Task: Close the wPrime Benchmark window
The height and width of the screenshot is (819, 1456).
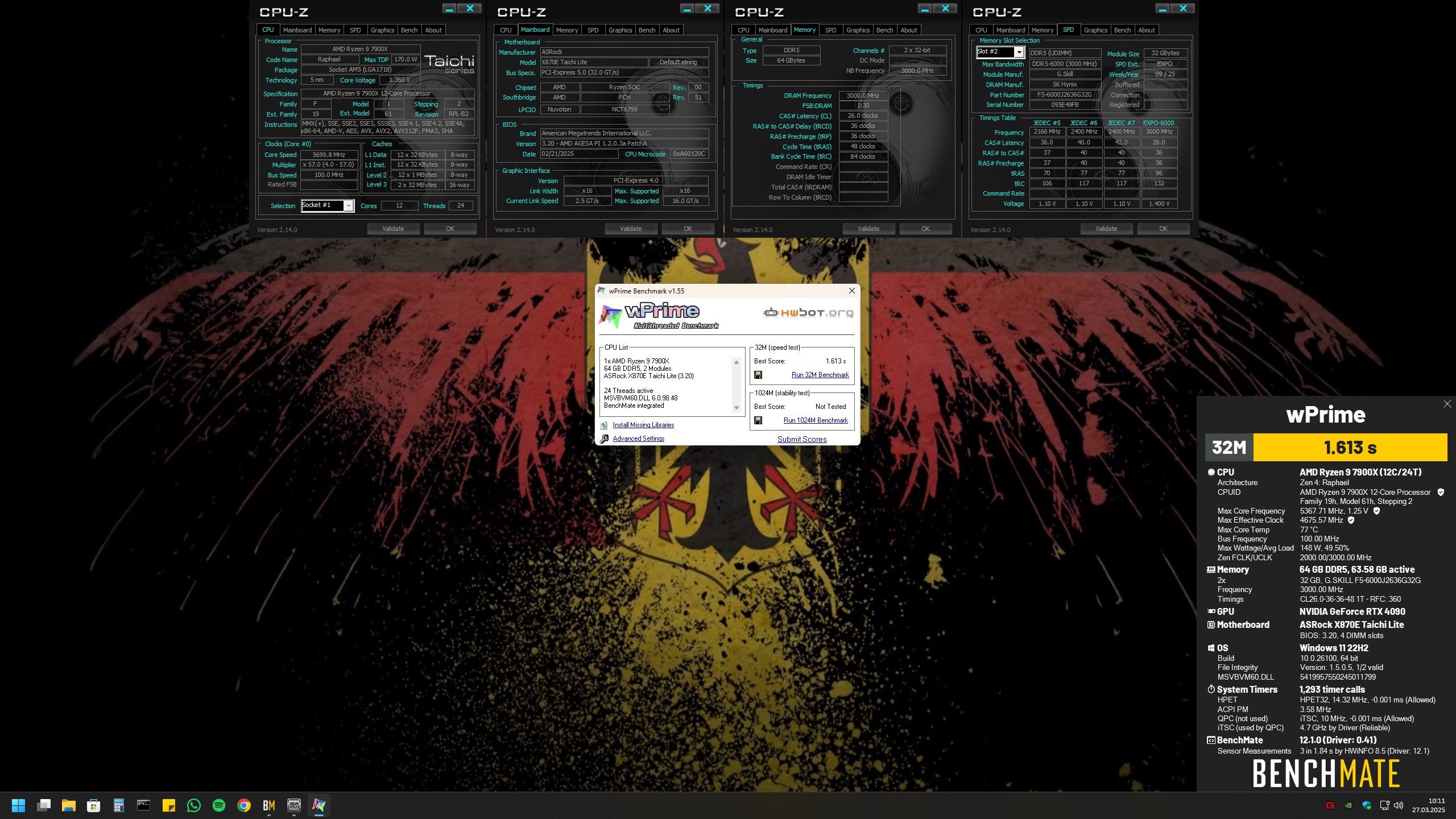Action: (x=852, y=291)
